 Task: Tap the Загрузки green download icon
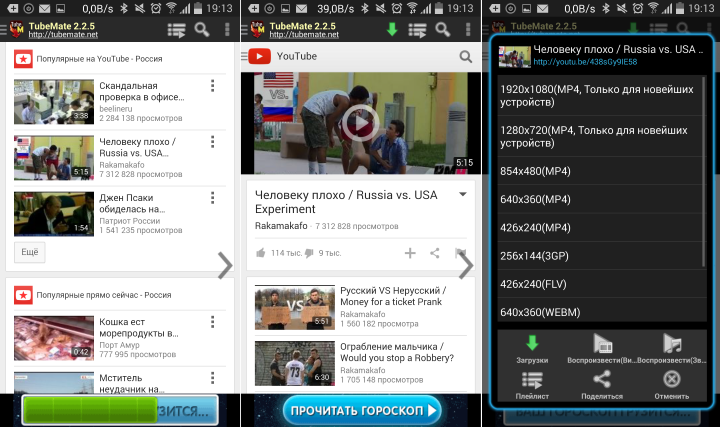tap(532, 343)
